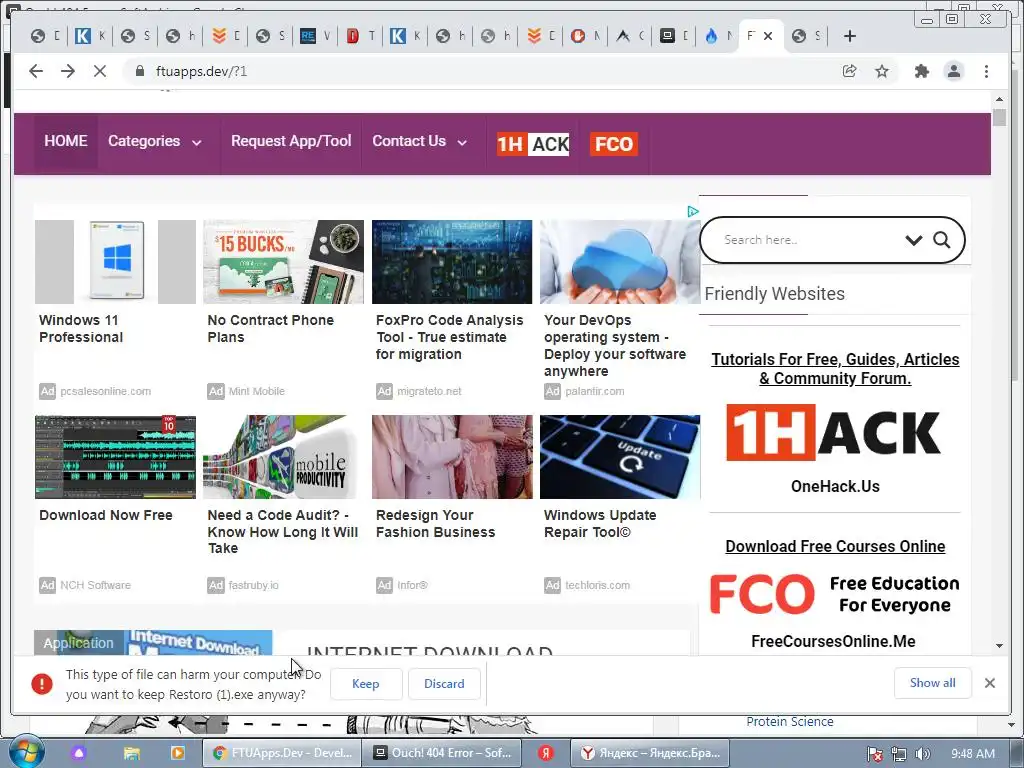The width and height of the screenshot is (1024, 768).
Task: Expand the Contact Us dropdown menu
Action: pyautogui.click(x=419, y=141)
